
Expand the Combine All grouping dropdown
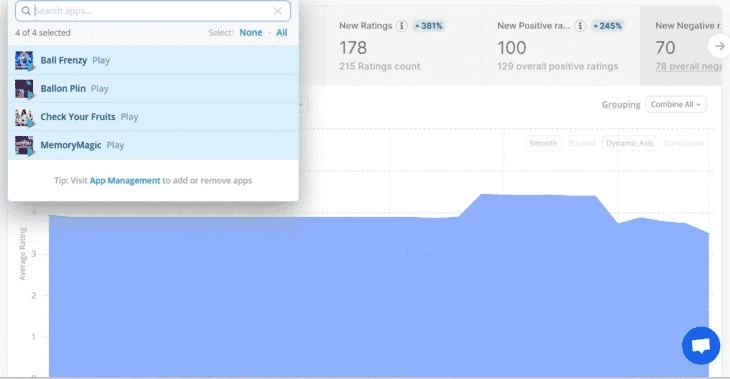pyautogui.click(x=676, y=104)
